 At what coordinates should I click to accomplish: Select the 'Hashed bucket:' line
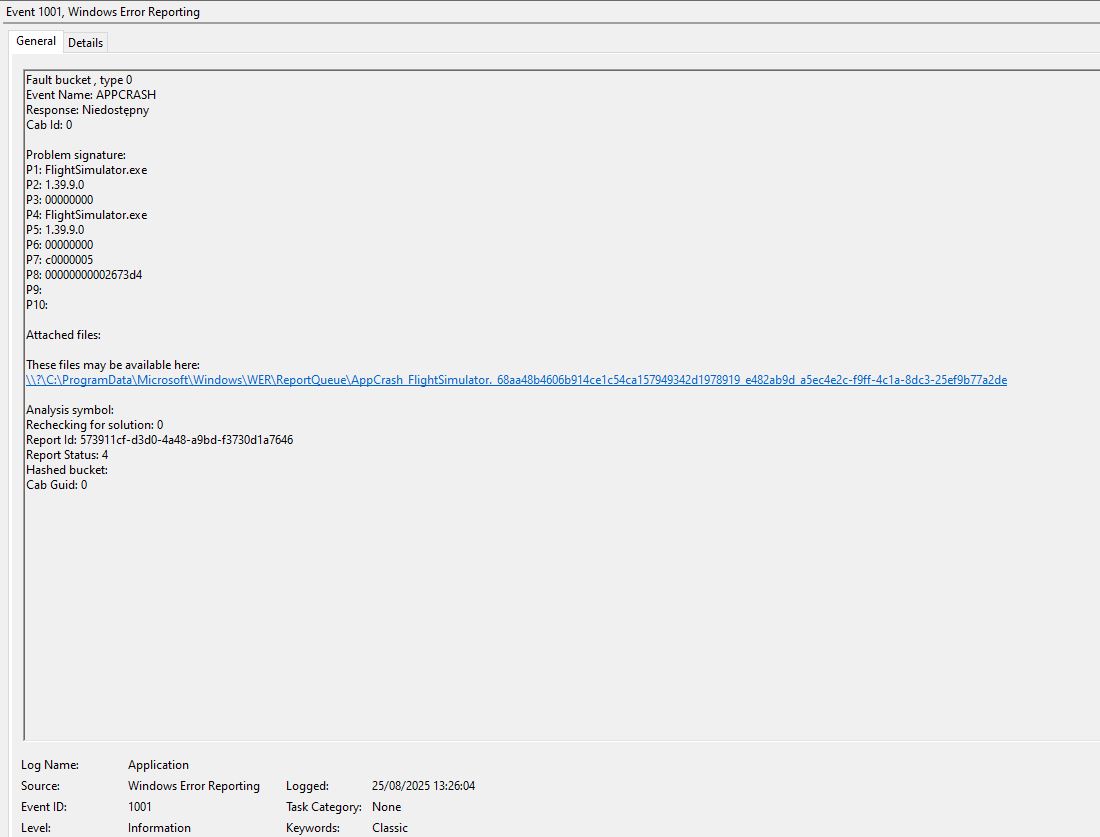[x=67, y=470]
